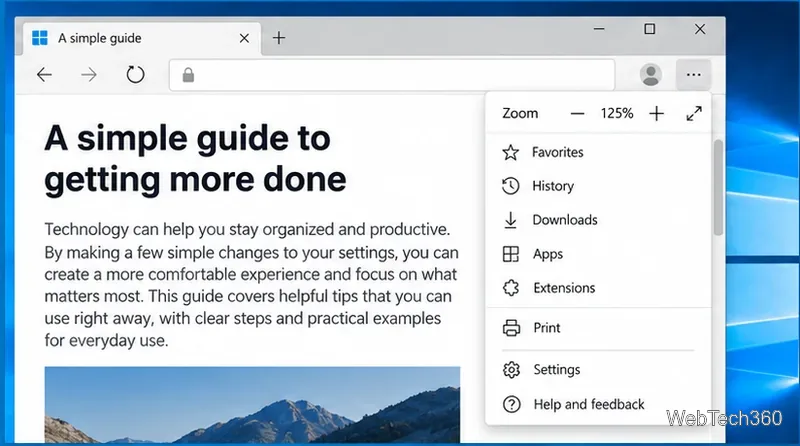The image size is (800, 446).
Task: Click the 125% zoom level value
Action: pos(617,113)
